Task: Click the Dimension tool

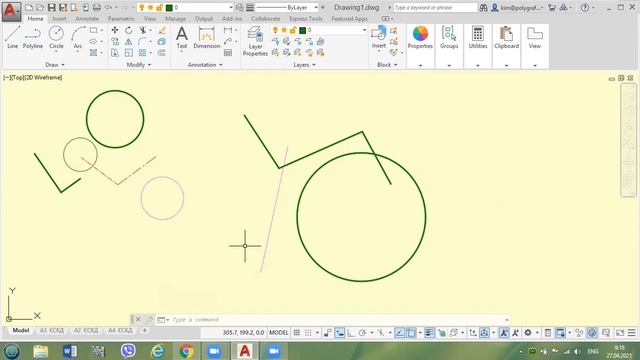Action: coord(207,38)
